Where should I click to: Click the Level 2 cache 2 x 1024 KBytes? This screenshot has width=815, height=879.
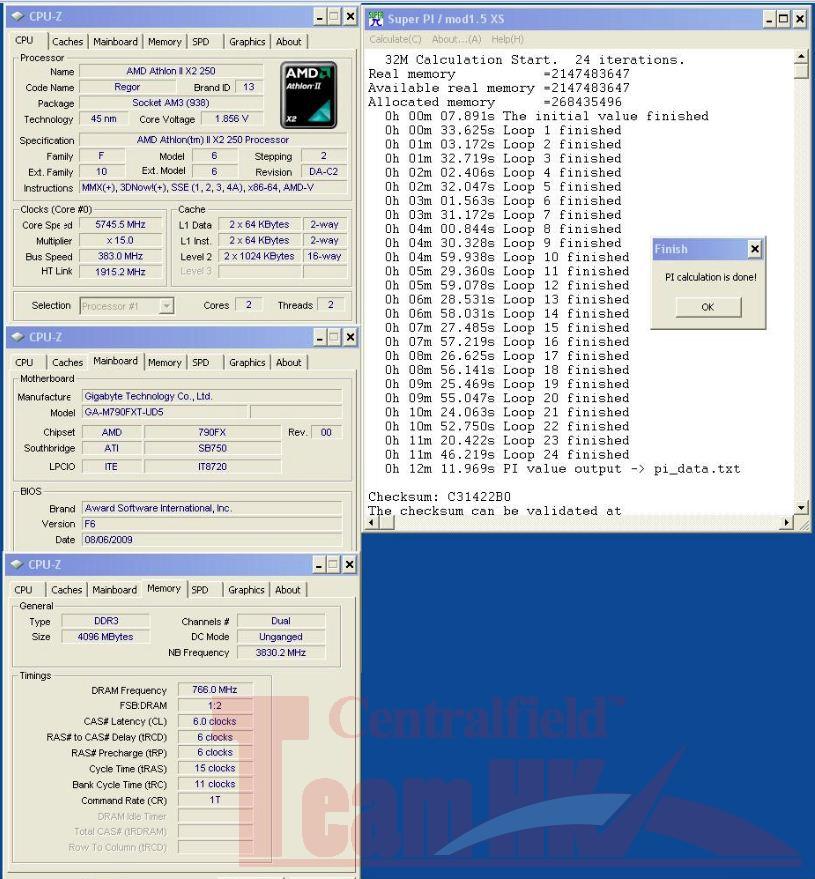pos(259,256)
